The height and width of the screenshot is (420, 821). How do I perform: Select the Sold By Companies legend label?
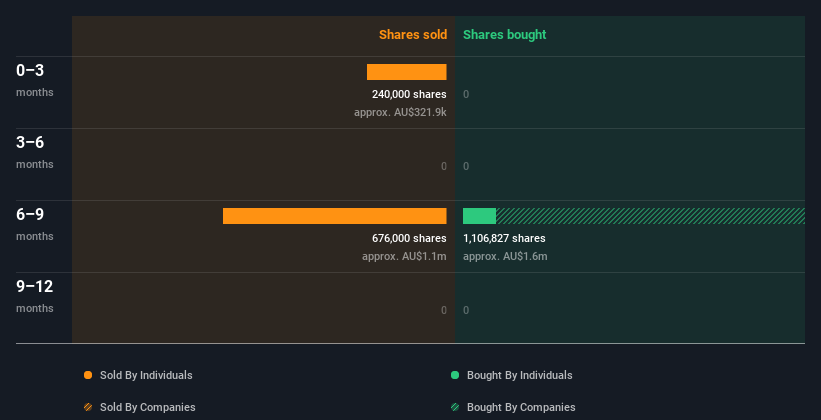[x=148, y=407]
